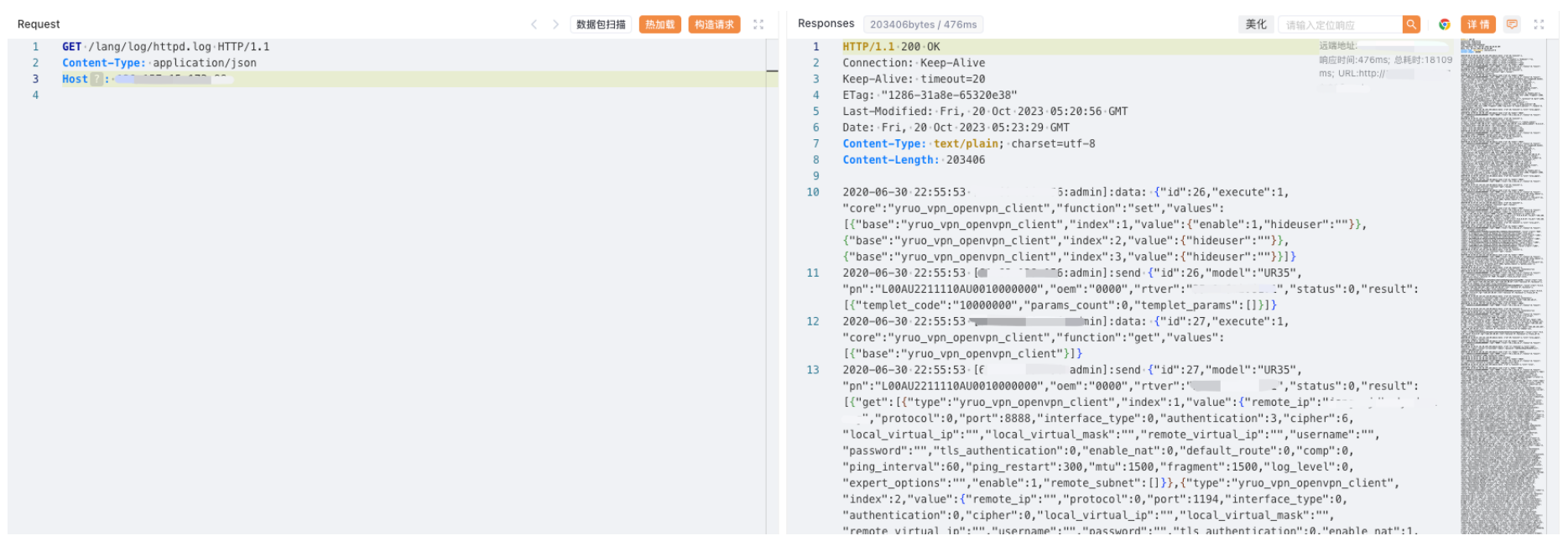Expand the Request panel to fullscreen
The width and height of the screenshot is (1568, 541).
(x=758, y=24)
